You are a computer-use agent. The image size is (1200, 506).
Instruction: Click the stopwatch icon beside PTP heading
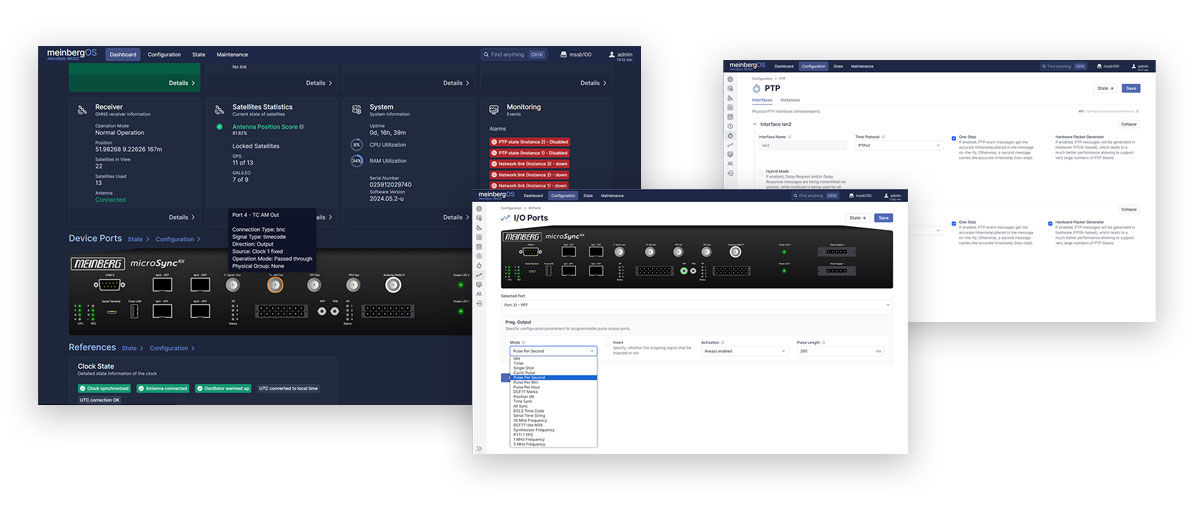coord(758,88)
